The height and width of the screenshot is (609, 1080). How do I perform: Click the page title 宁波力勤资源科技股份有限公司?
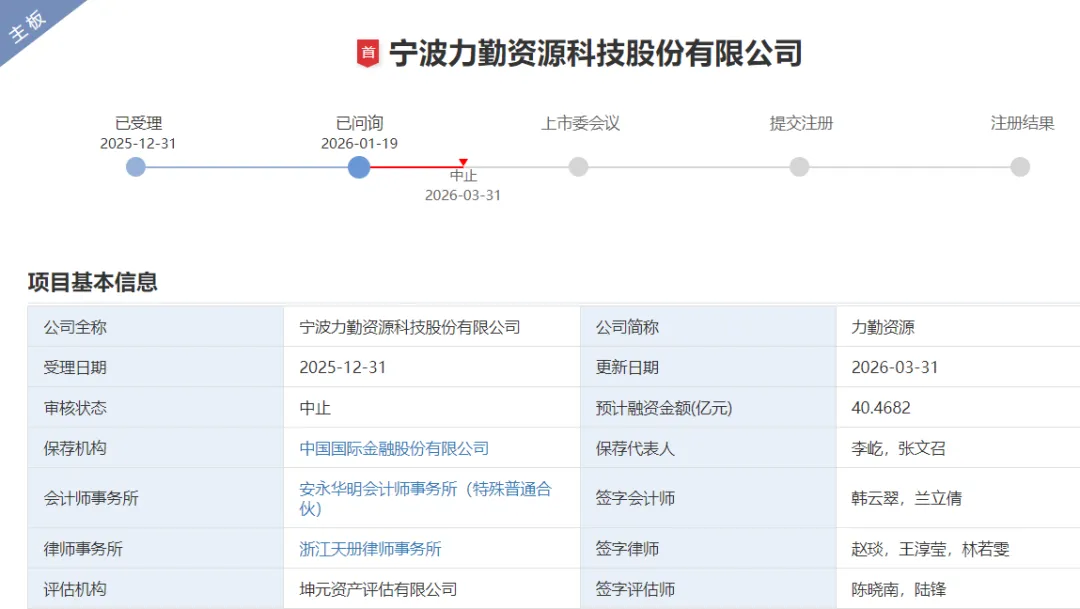[x=596, y=53]
